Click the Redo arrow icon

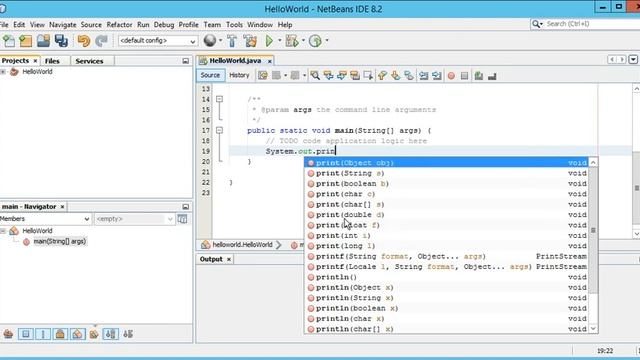click(101, 41)
